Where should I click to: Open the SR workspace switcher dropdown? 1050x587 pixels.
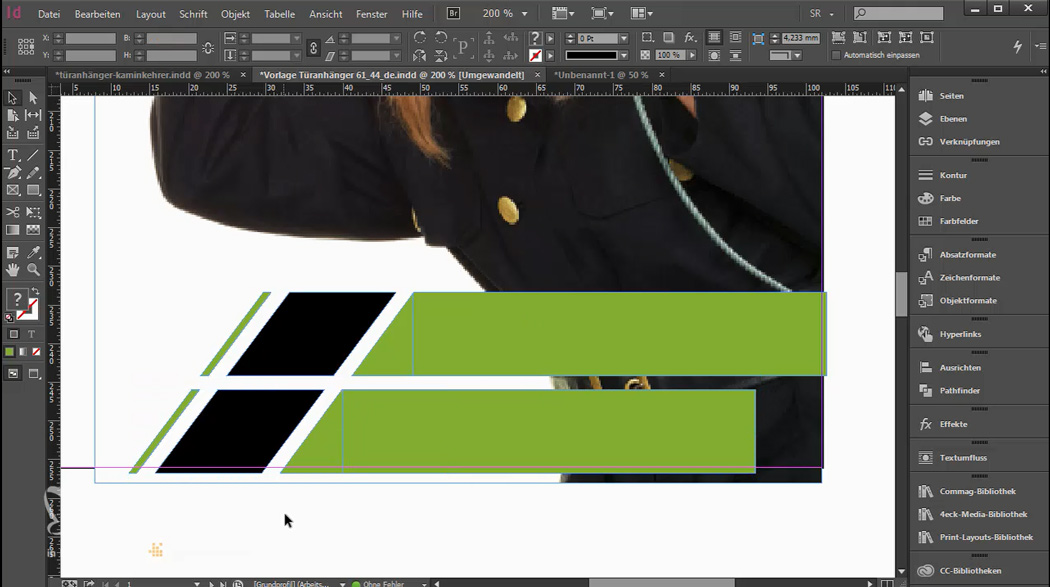click(x=832, y=13)
